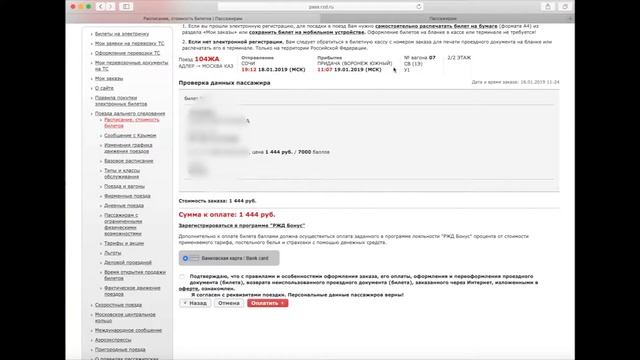
Task: Open "Фактическое движение поездов" item
Action: [132, 291]
